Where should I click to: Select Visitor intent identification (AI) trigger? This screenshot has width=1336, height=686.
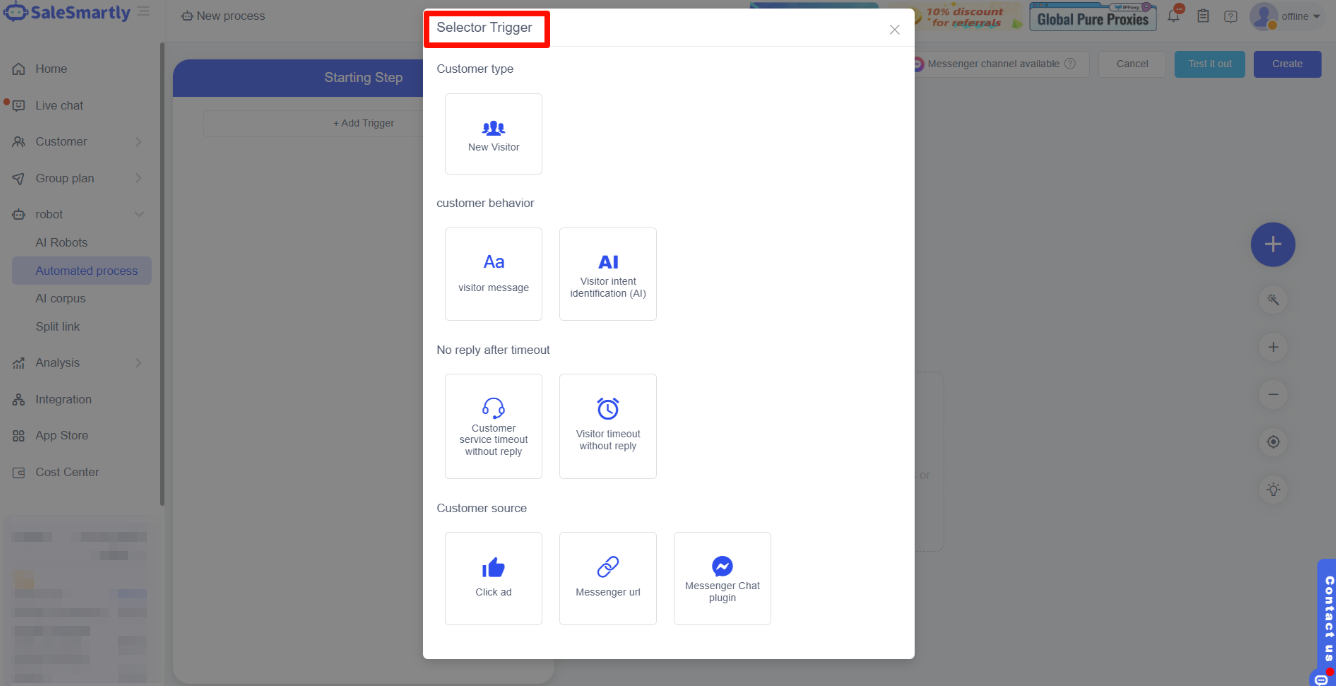click(x=607, y=273)
